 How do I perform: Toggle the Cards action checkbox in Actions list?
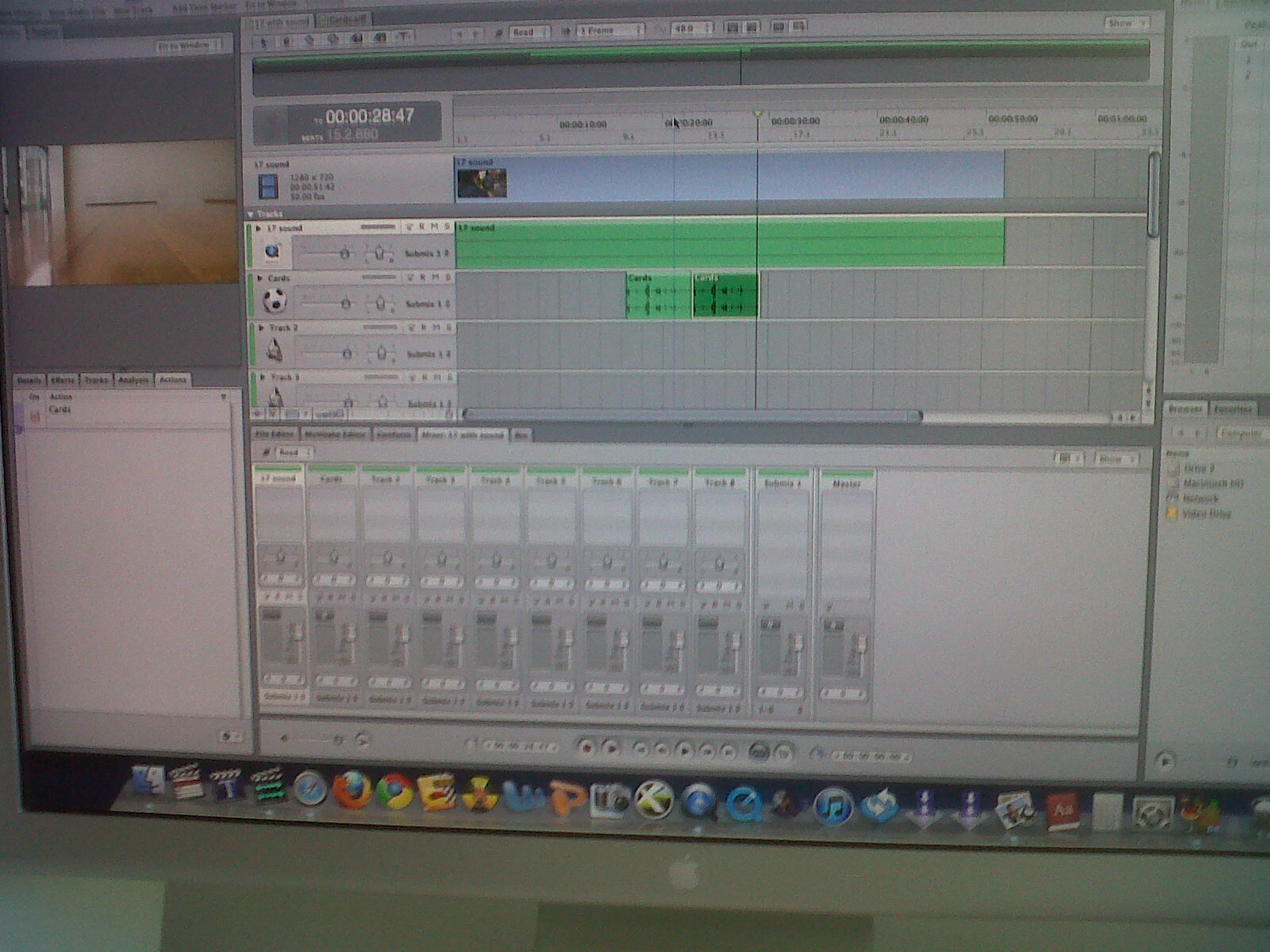(34, 416)
